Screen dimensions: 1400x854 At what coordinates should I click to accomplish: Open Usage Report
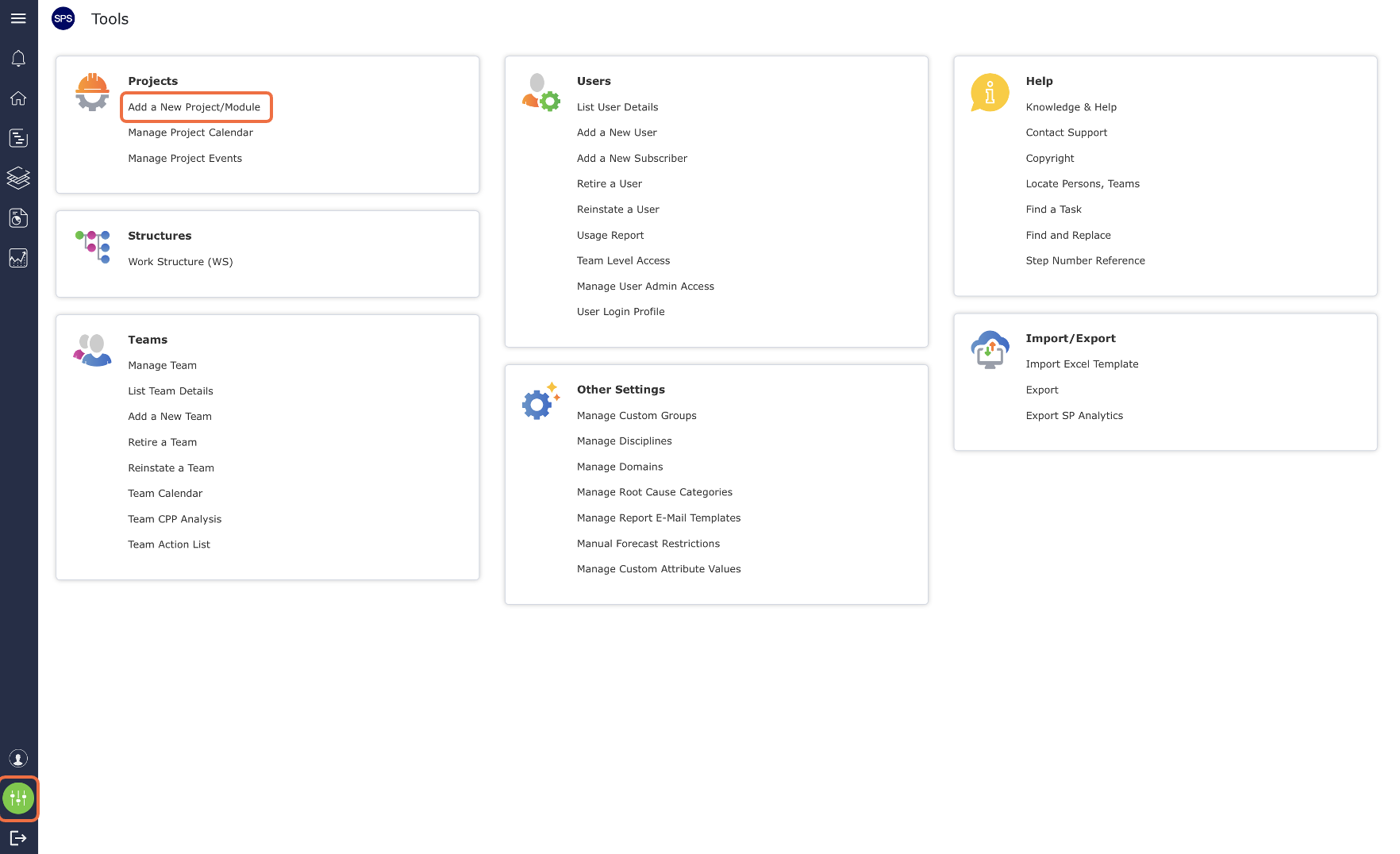tap(610, 236)
